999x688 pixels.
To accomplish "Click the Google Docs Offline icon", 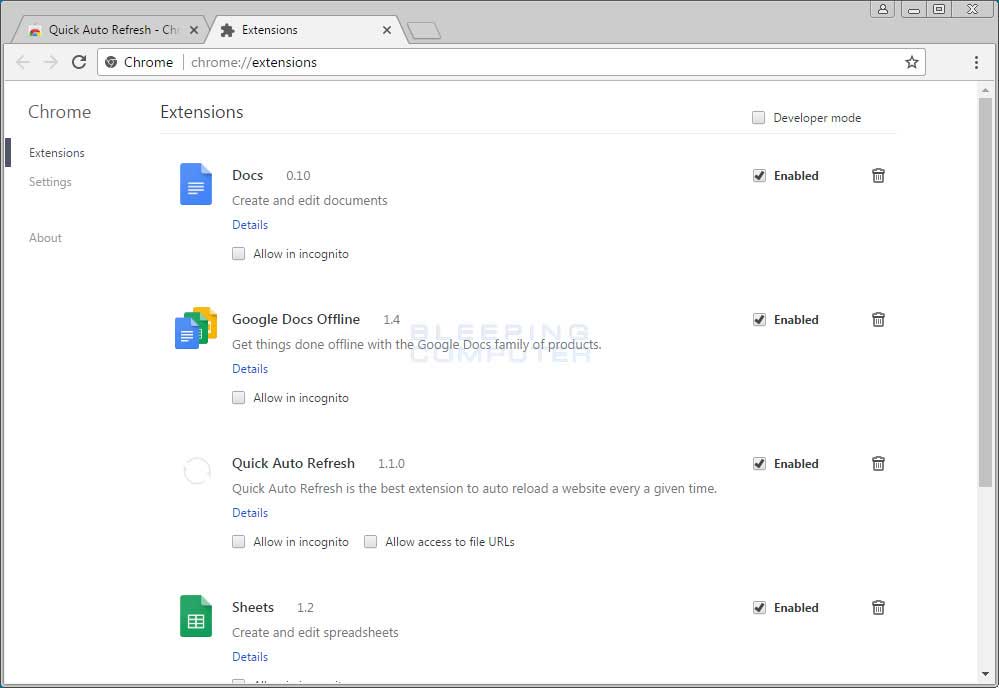I will (x=196, y=328).
